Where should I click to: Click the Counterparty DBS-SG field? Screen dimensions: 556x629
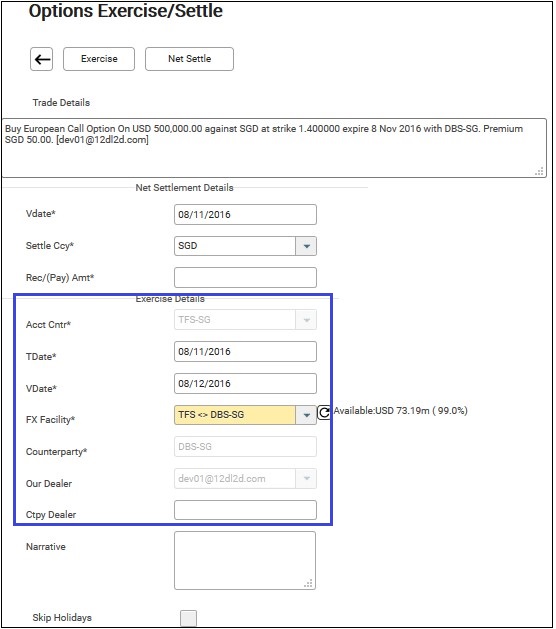(x=246, y=447)
